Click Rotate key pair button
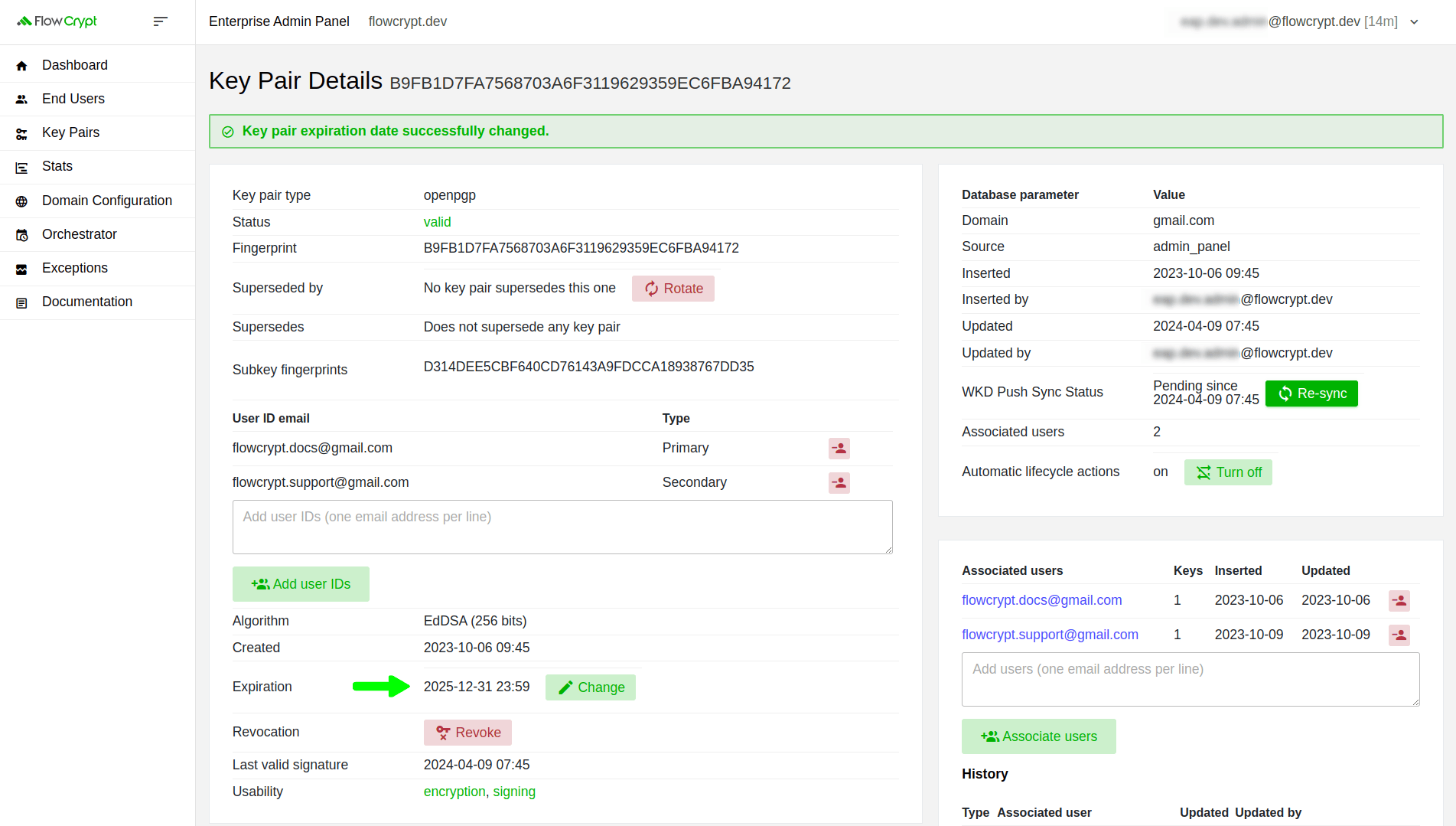The width and height of the screenshot is (1456, 826). click(673, 289)
